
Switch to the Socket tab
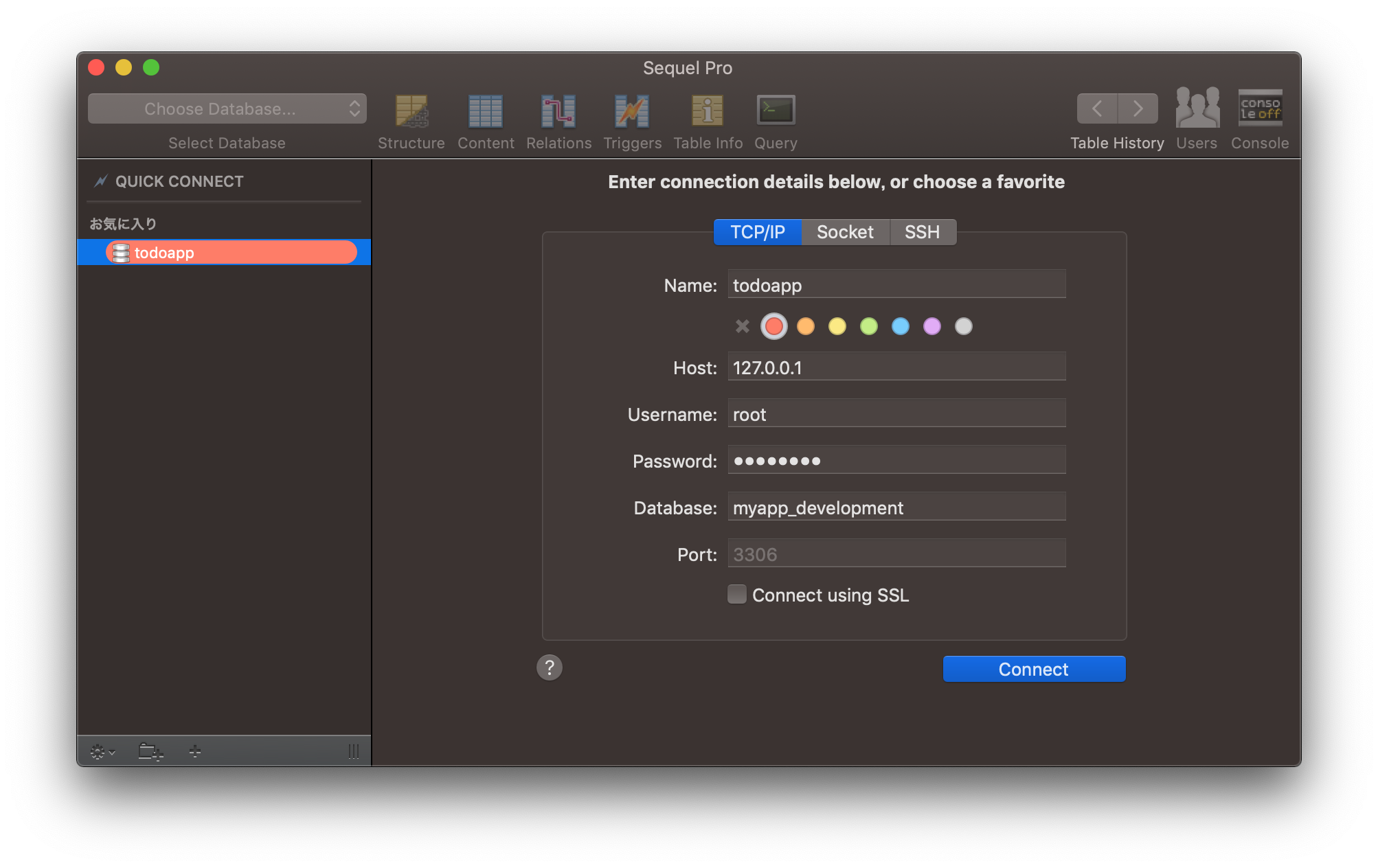pyautogui.click(x=845, y=232)
